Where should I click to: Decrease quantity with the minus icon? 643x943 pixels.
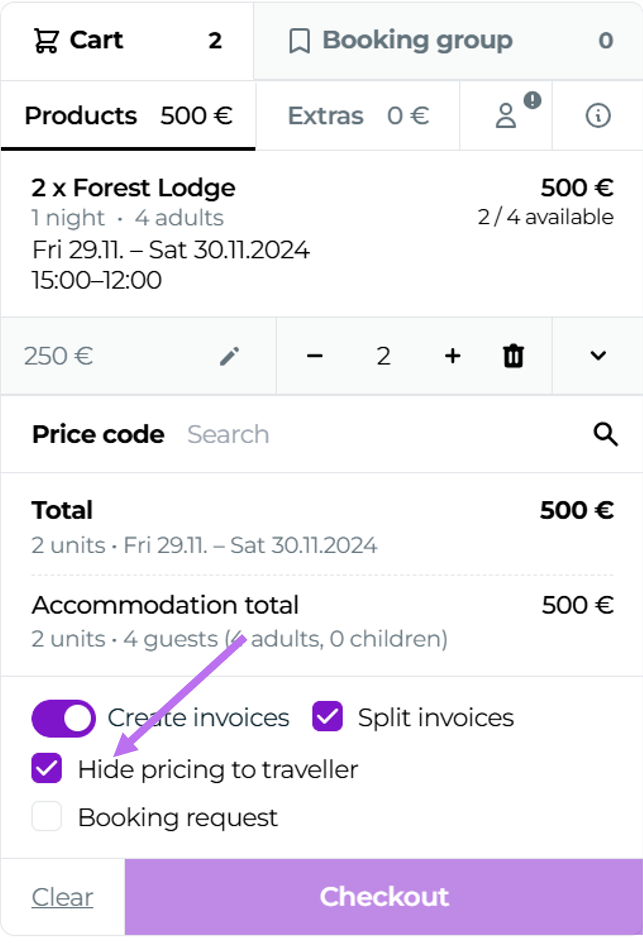315,356
